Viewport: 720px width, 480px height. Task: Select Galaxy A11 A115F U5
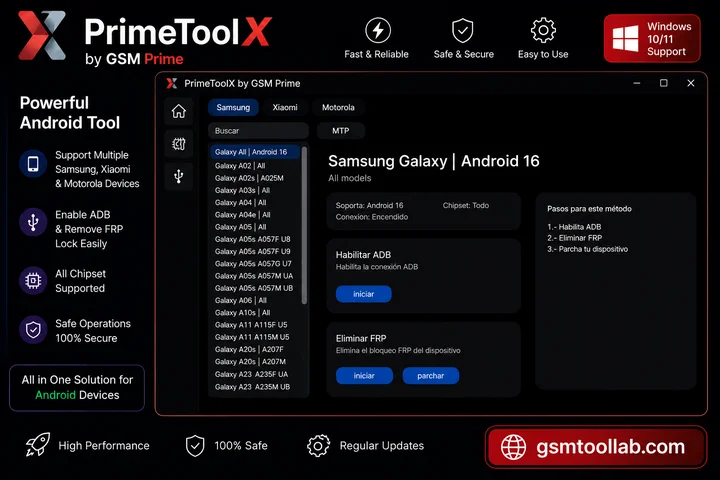pyautogui.click(x=255, y=325)
